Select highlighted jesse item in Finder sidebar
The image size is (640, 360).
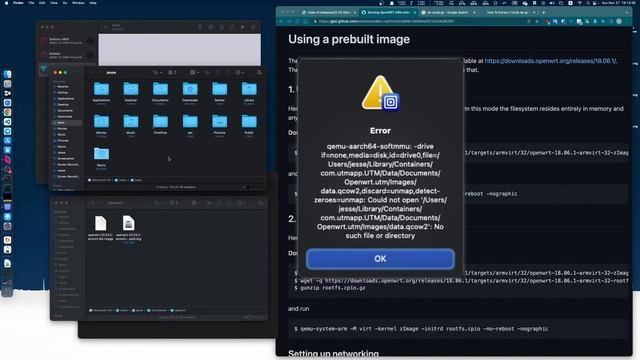(67, 122)
